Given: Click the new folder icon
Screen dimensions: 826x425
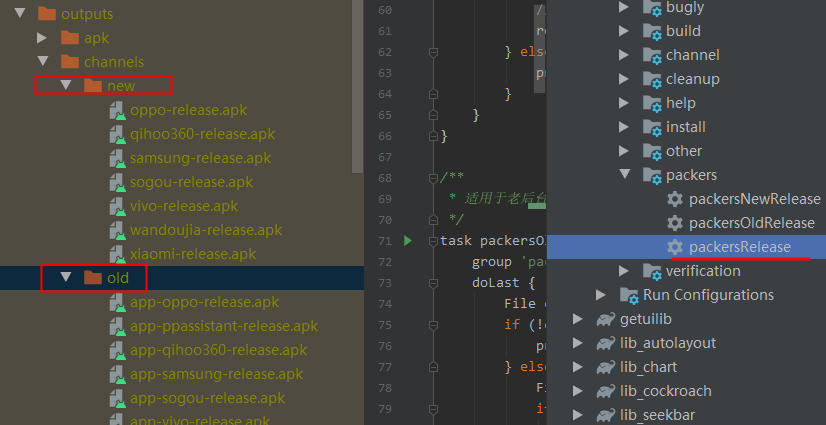Looking at the screenshot, I should pos(93,85).
